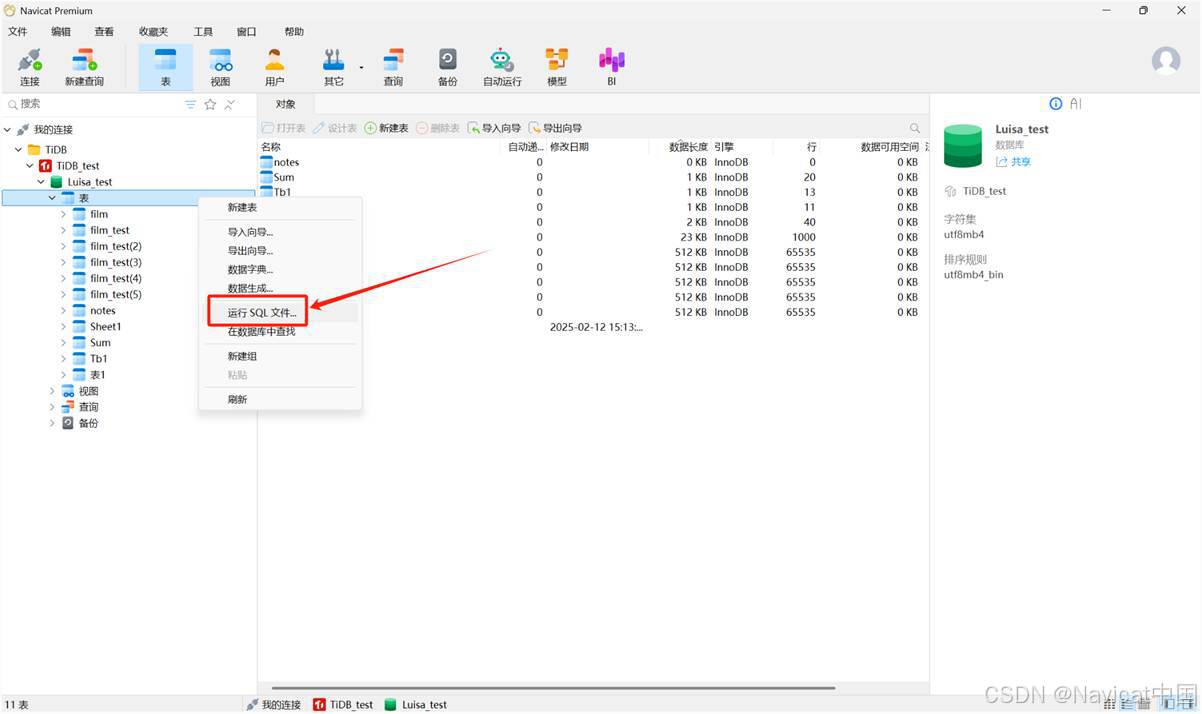1202x714 pixels.
Task: Click the TiDB_test connection icon in tree
Action: (45, 166)
